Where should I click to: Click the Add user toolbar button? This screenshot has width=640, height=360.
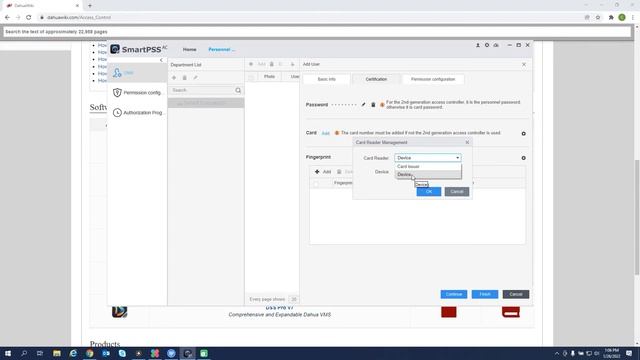pos(258,64)
